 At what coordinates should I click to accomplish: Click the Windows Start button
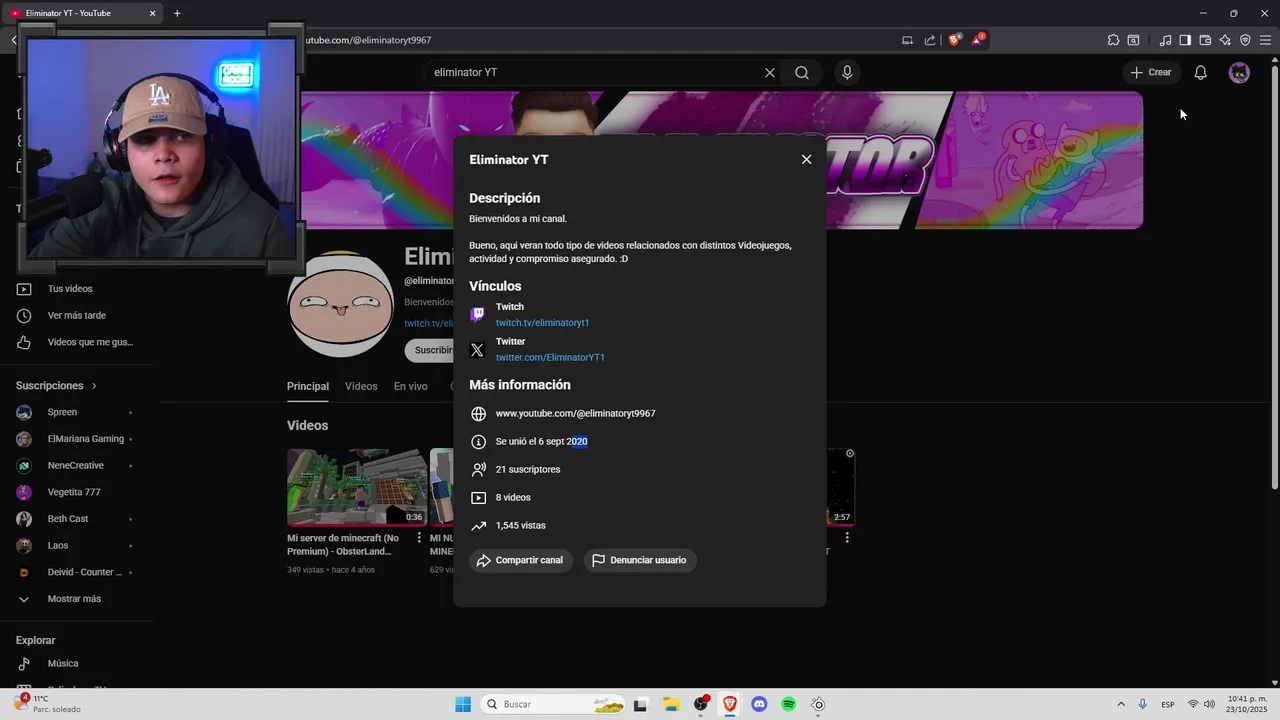(x=463, y=704)
